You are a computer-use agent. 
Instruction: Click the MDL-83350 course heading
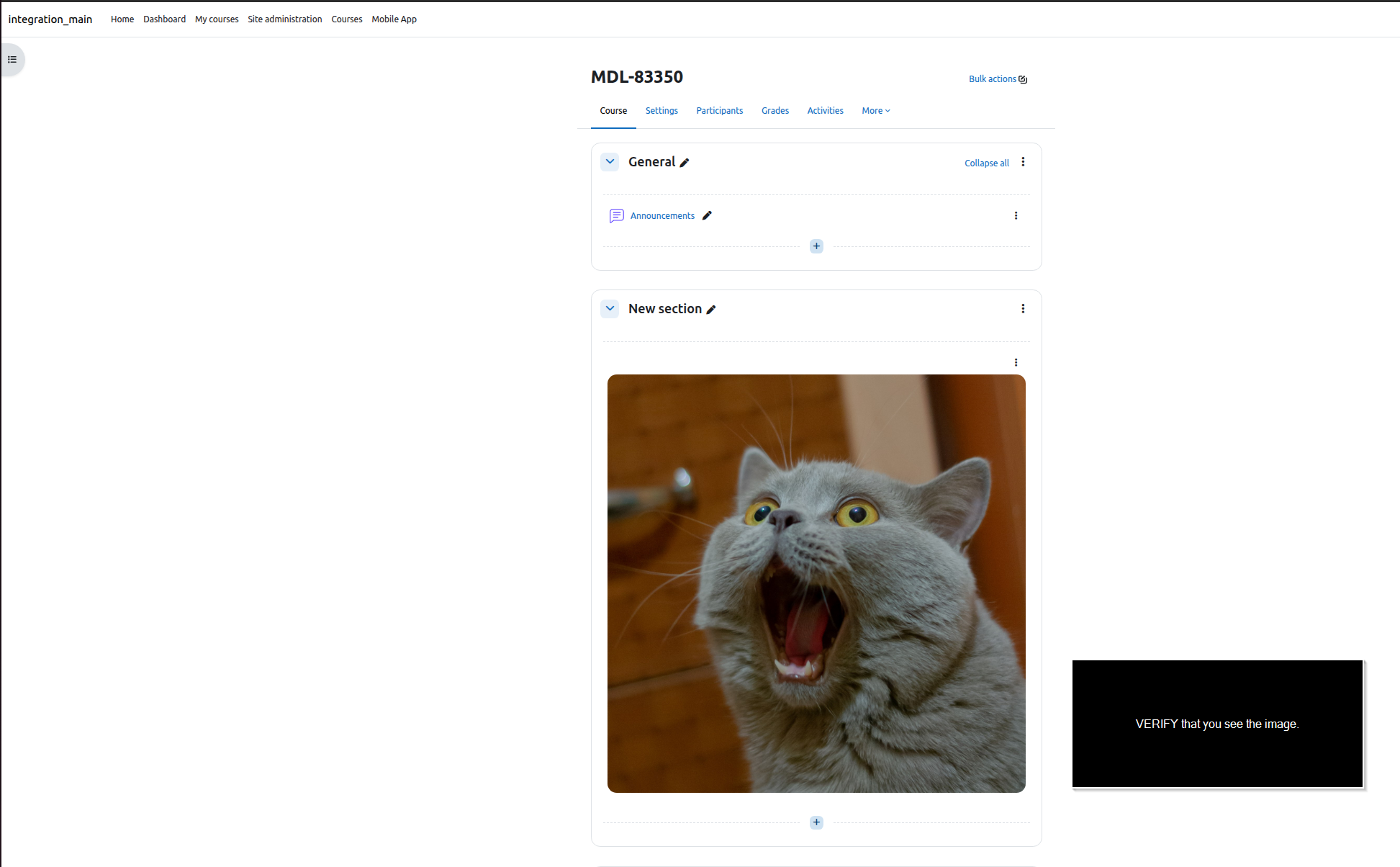point(637,77)
